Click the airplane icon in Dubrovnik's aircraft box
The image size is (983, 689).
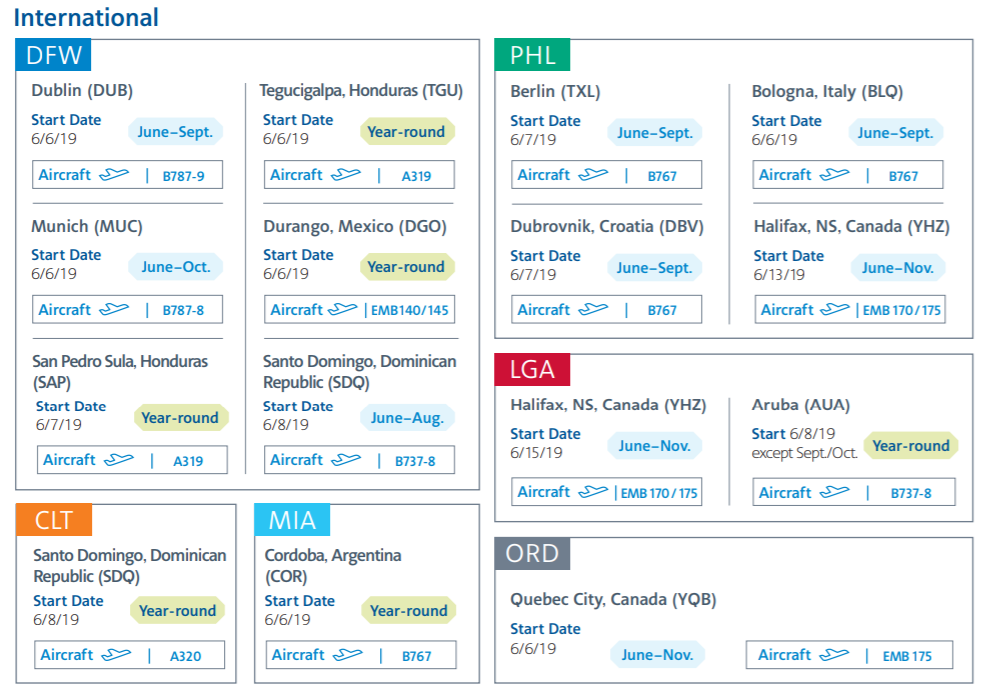pos(592,310)
